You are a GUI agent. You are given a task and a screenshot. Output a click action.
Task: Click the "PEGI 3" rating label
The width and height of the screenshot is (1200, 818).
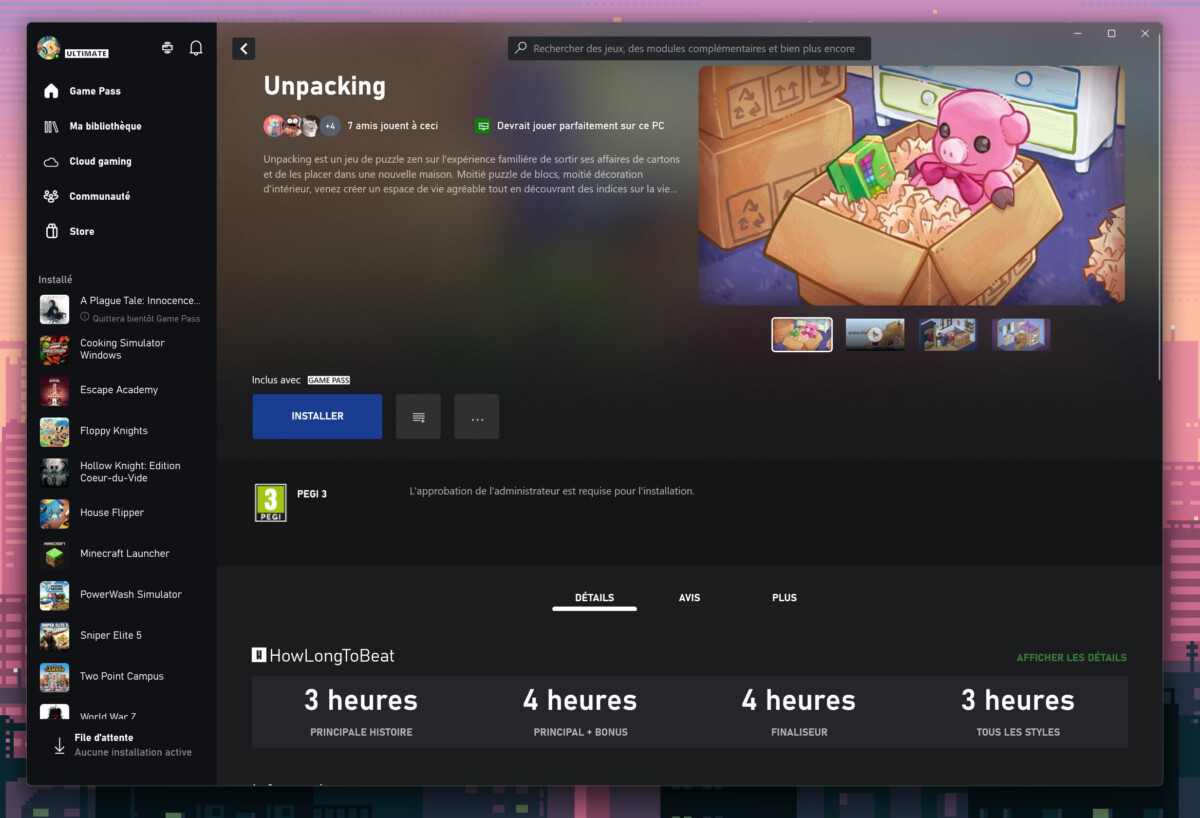(312, 494)
